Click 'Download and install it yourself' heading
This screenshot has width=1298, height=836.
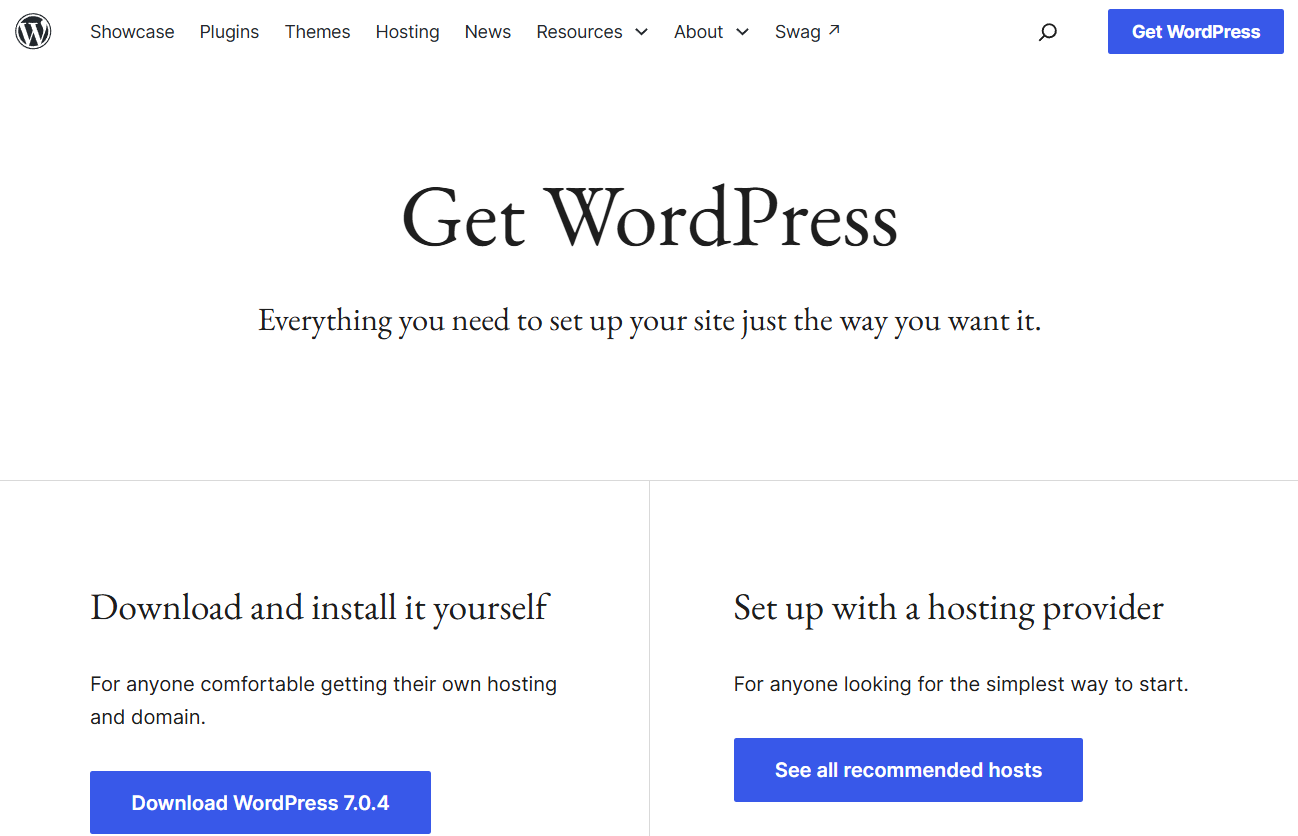point(320,608)
